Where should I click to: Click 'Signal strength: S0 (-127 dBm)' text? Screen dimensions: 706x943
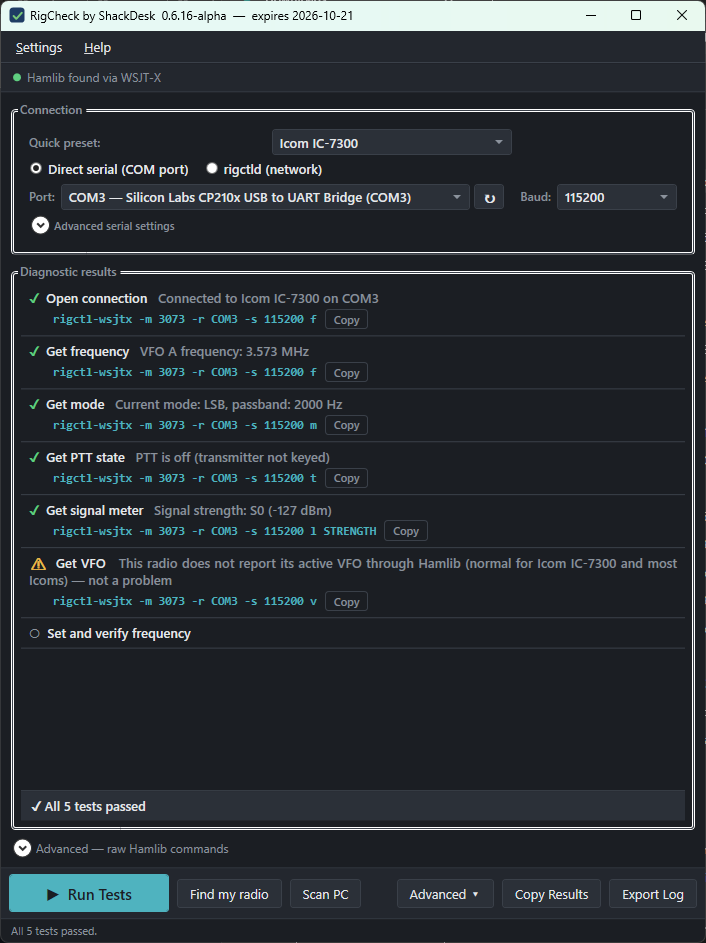click(243, 510)
